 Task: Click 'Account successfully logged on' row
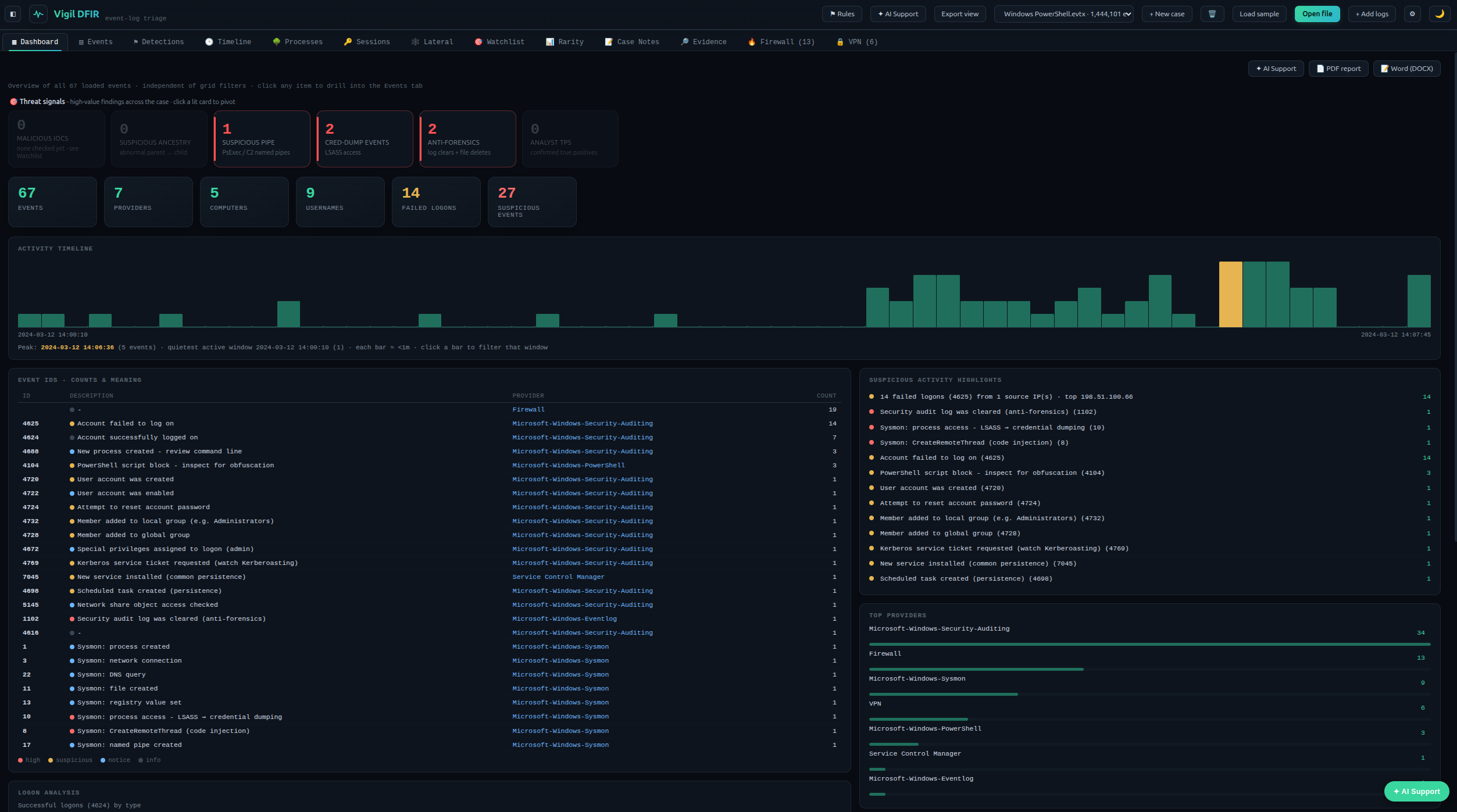[x=430, y=438]
